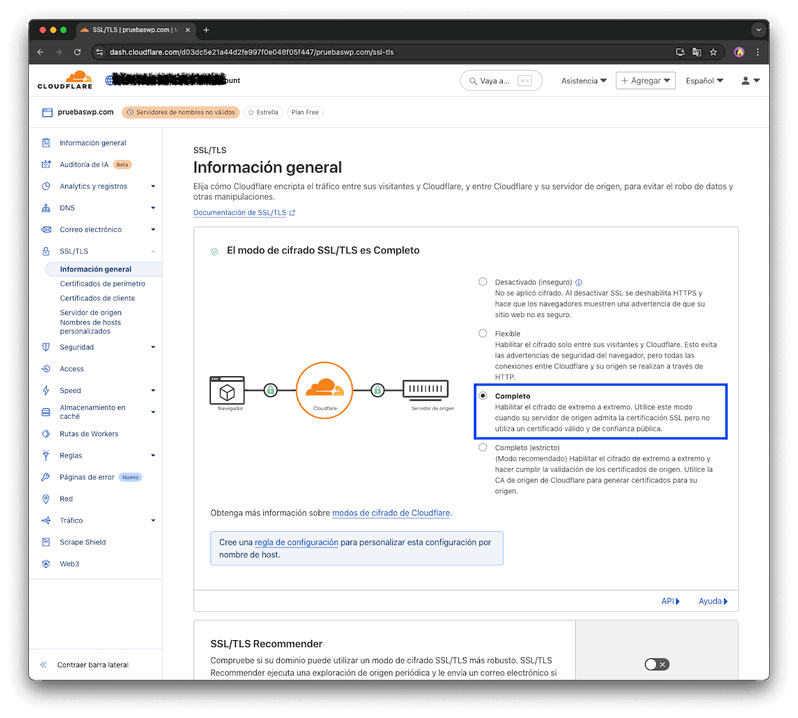Open browser three-dot menu
The height and width of the screenshot is (718, 798).
click(x=758, y=52)
